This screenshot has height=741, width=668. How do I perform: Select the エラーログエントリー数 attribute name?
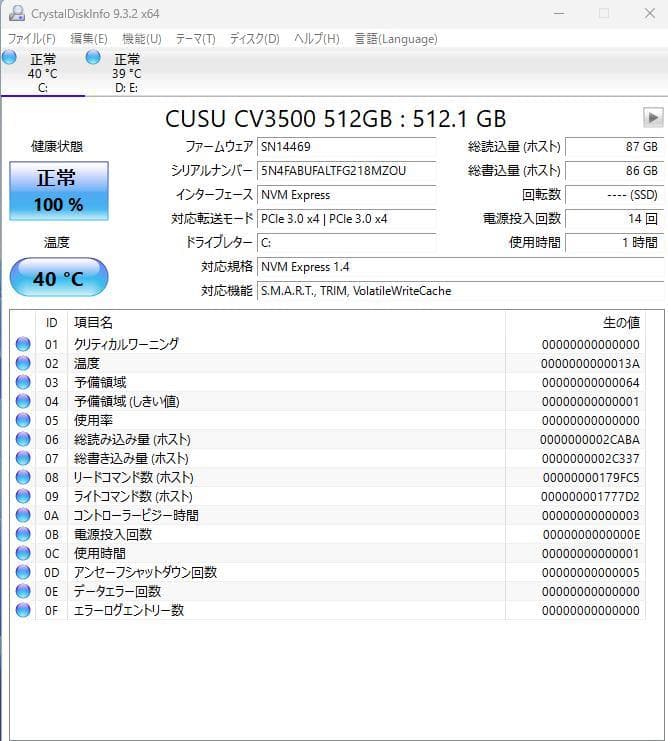pyautogui.click(x=128, y=610)
